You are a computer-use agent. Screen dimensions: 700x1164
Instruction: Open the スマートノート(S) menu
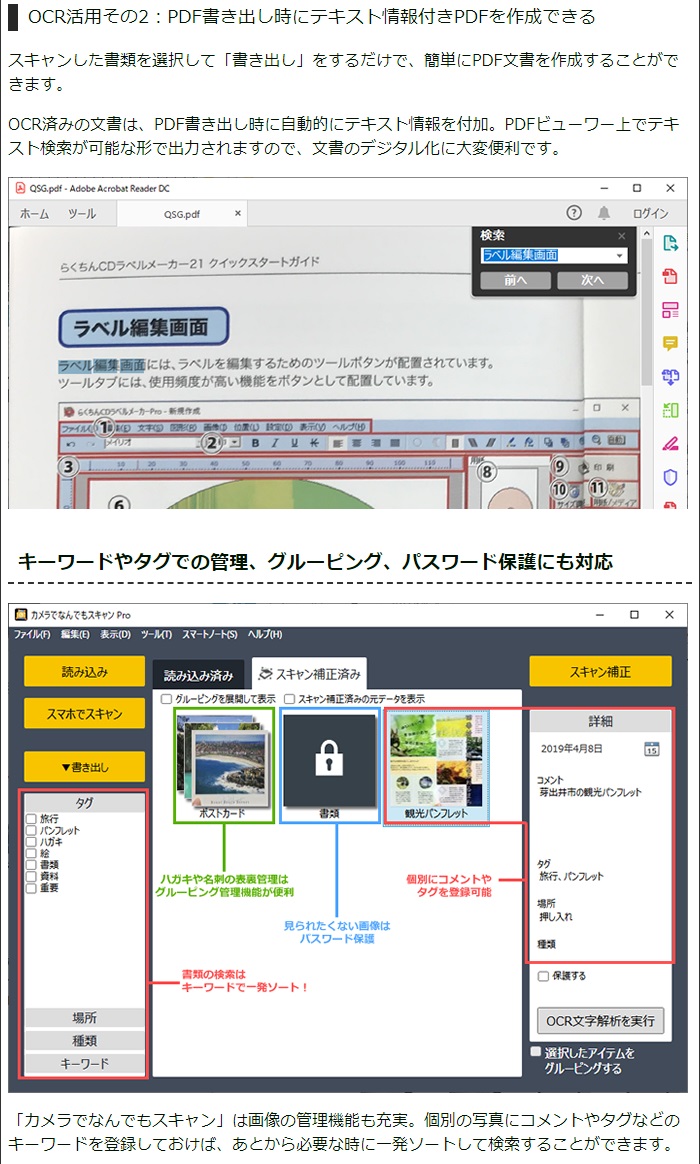(209, 635)
